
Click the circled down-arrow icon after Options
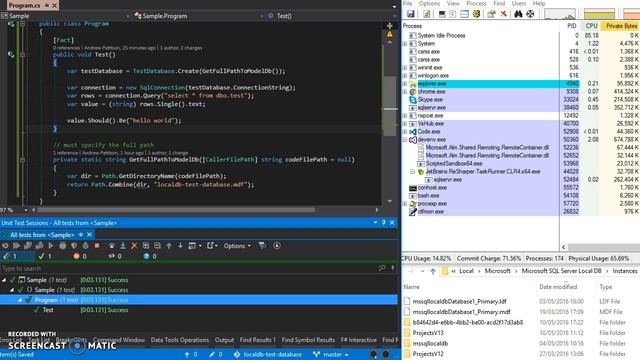pos(277,246)
